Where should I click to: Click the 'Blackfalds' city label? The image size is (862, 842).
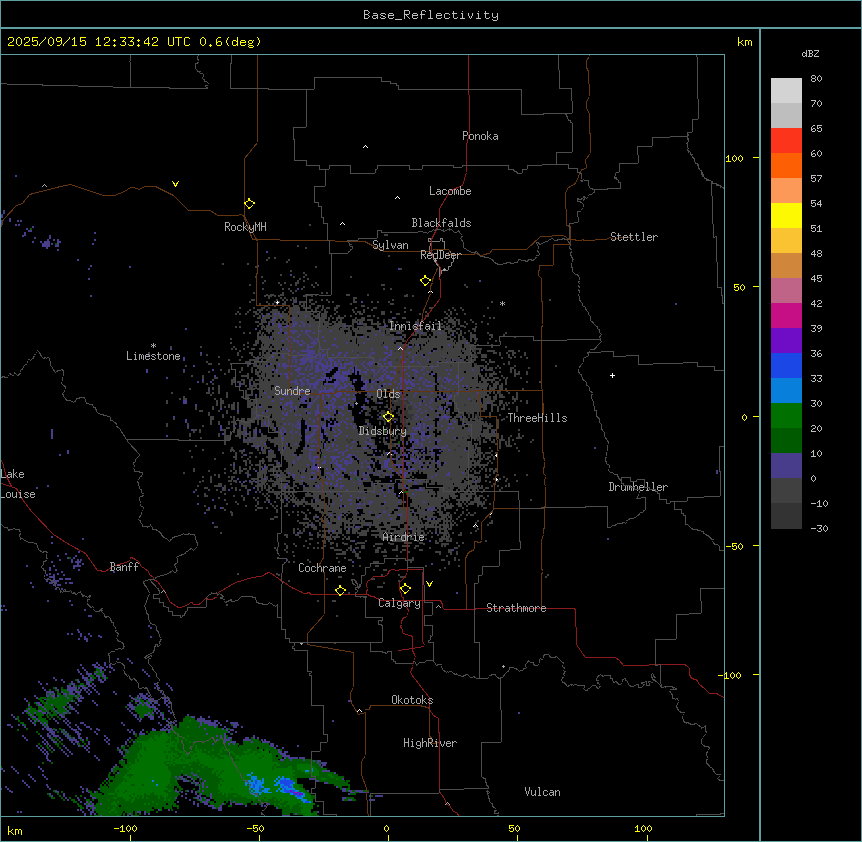tap(441, 223)
